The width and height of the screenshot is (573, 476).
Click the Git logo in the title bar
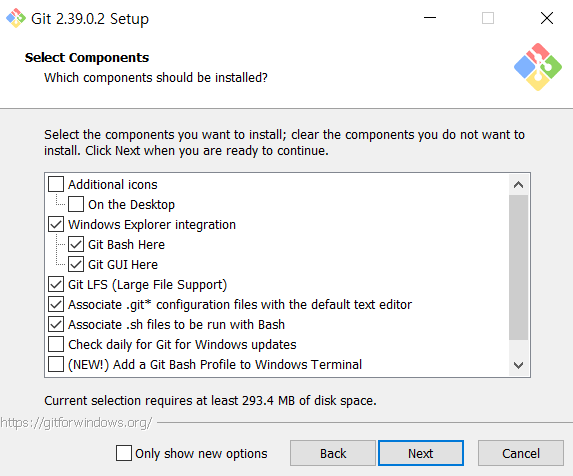click(16, 18)
